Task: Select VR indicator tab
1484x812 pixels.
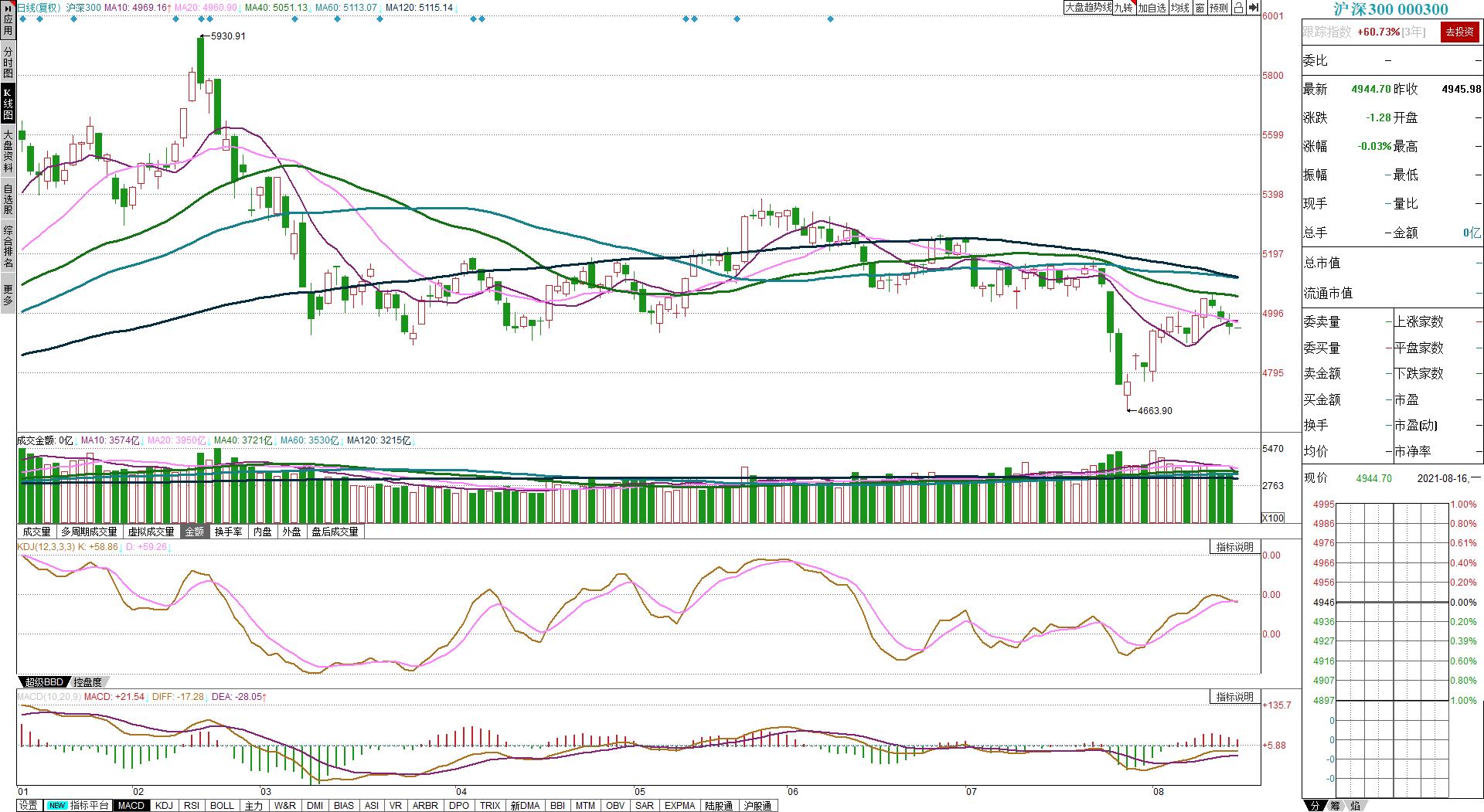Action: pos(396,805)
